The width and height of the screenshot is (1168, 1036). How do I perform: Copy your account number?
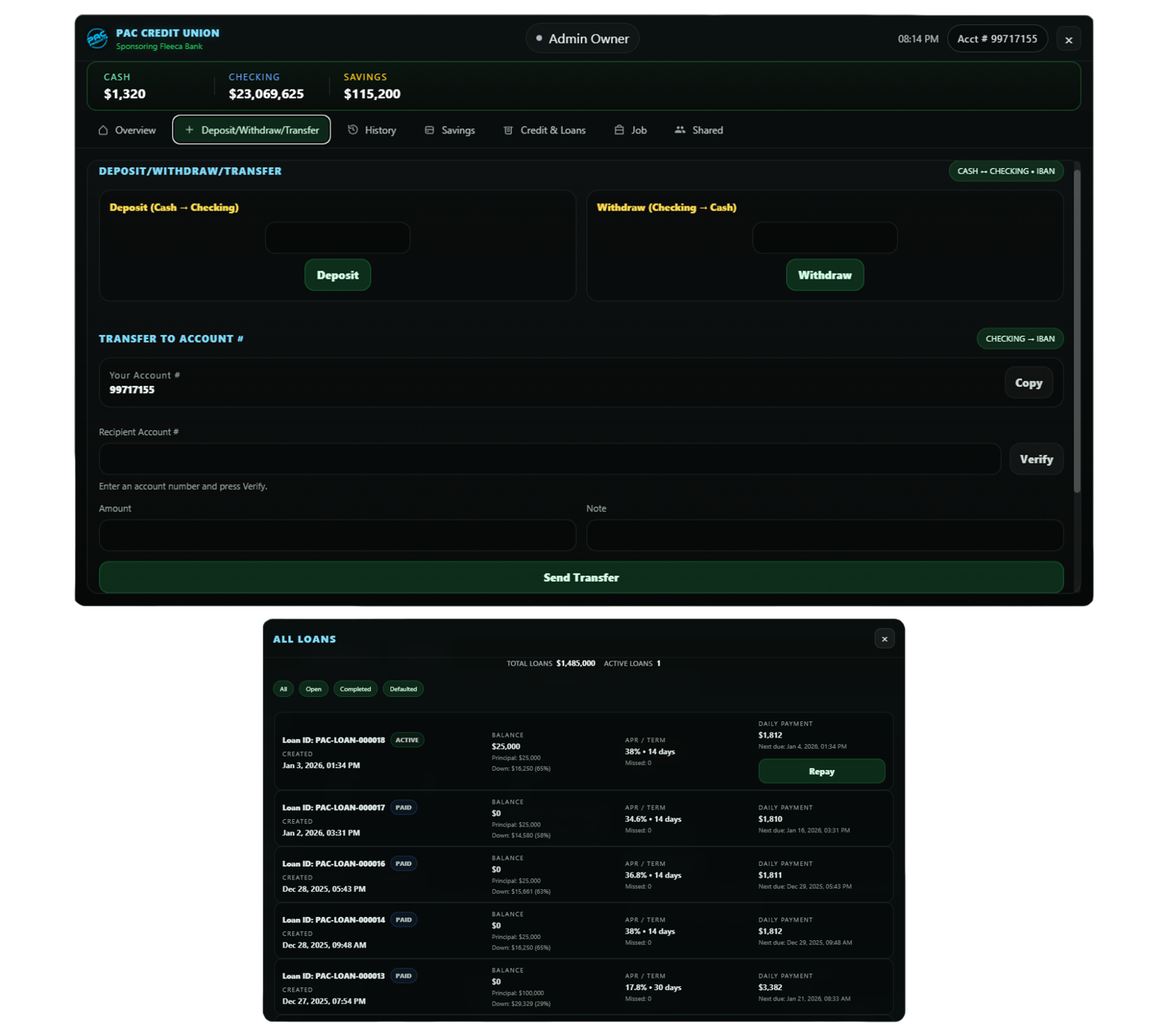point(1028,383)
